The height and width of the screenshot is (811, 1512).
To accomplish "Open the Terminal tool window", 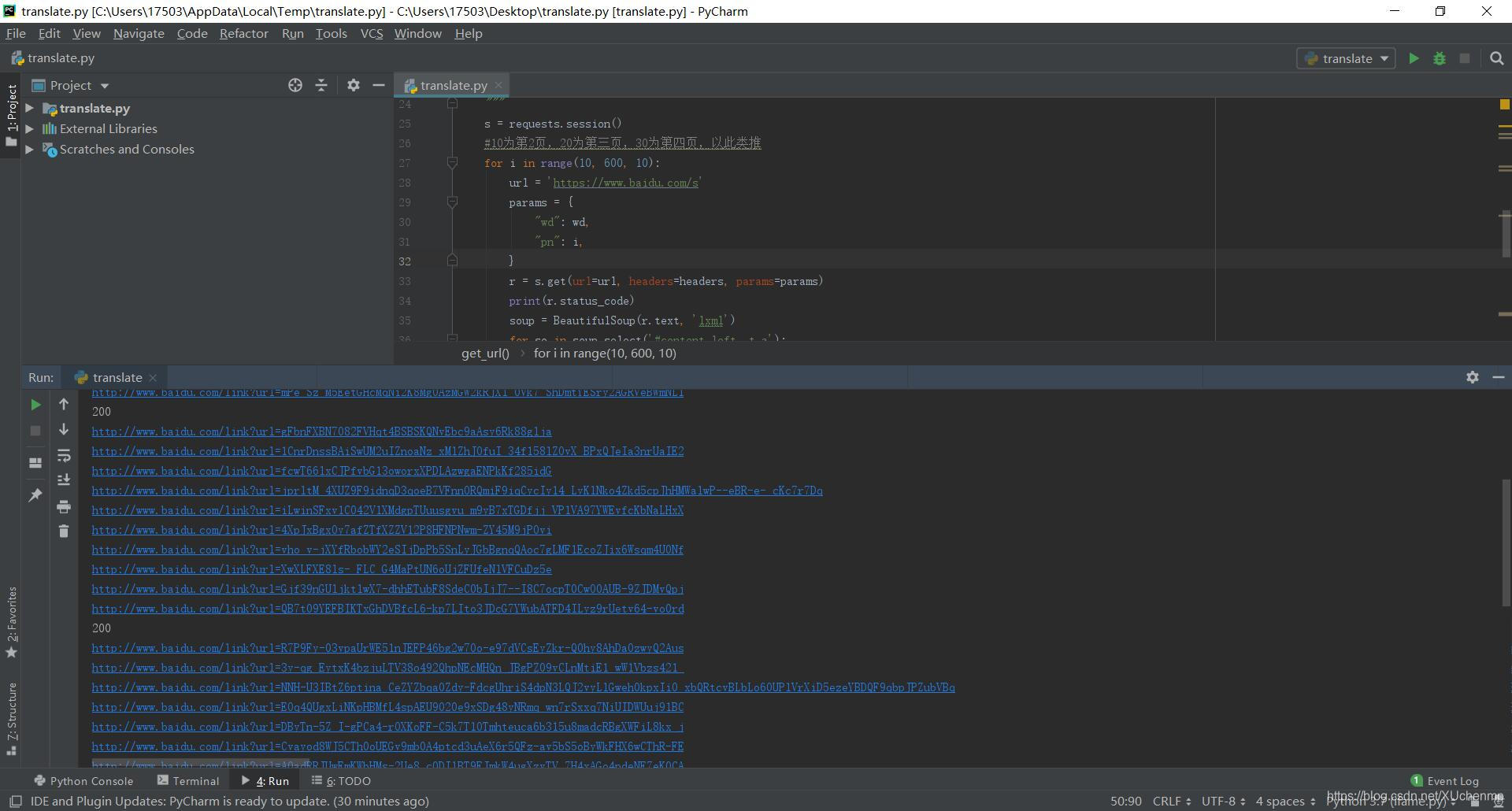I will [x=188, y=781].
